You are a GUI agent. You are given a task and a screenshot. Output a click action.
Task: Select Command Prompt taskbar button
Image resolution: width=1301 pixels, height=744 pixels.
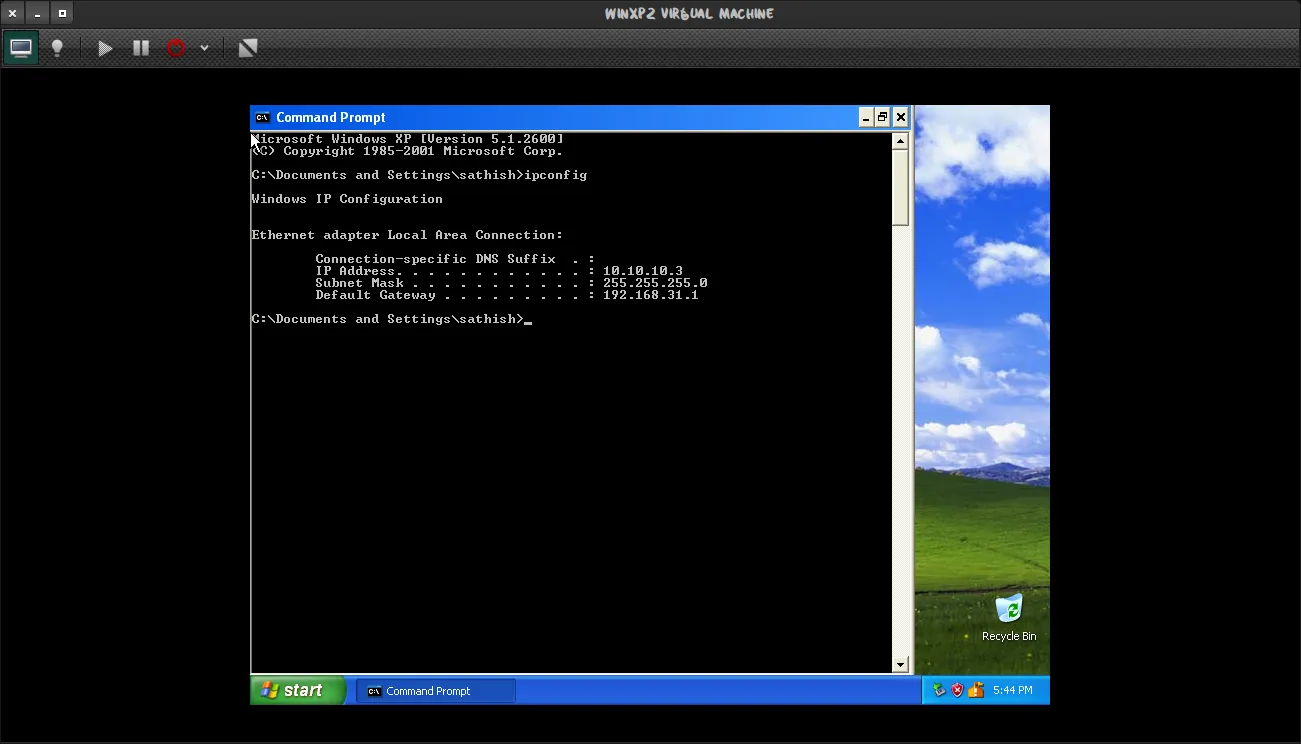pos(436,691)
